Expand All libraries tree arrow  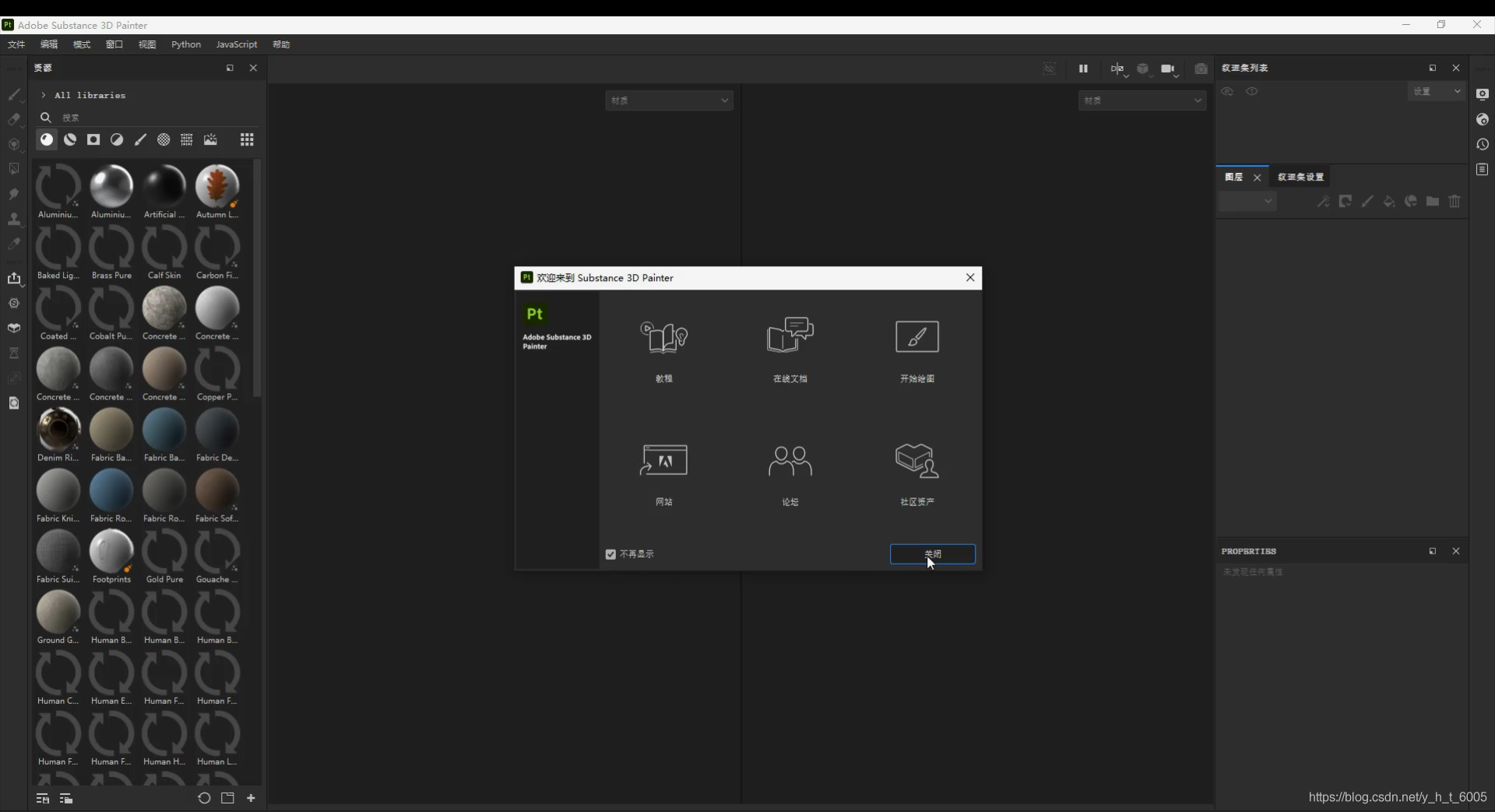click(44, 95)
